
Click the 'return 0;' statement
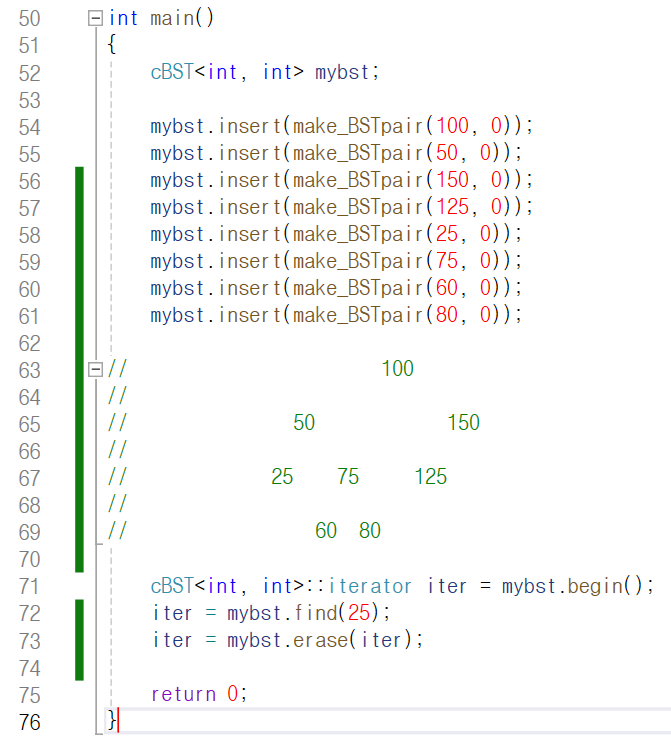(199, 694)
